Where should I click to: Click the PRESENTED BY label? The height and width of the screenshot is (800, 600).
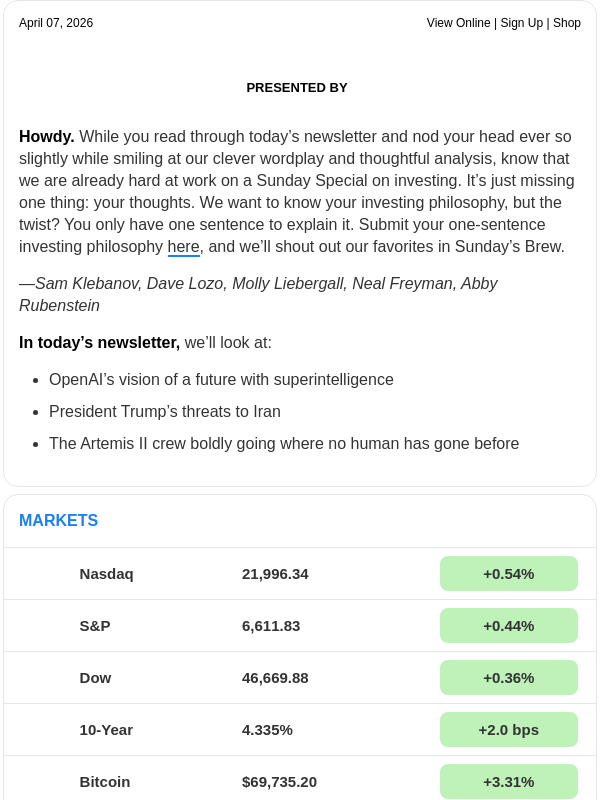click(x=297, y=88)
